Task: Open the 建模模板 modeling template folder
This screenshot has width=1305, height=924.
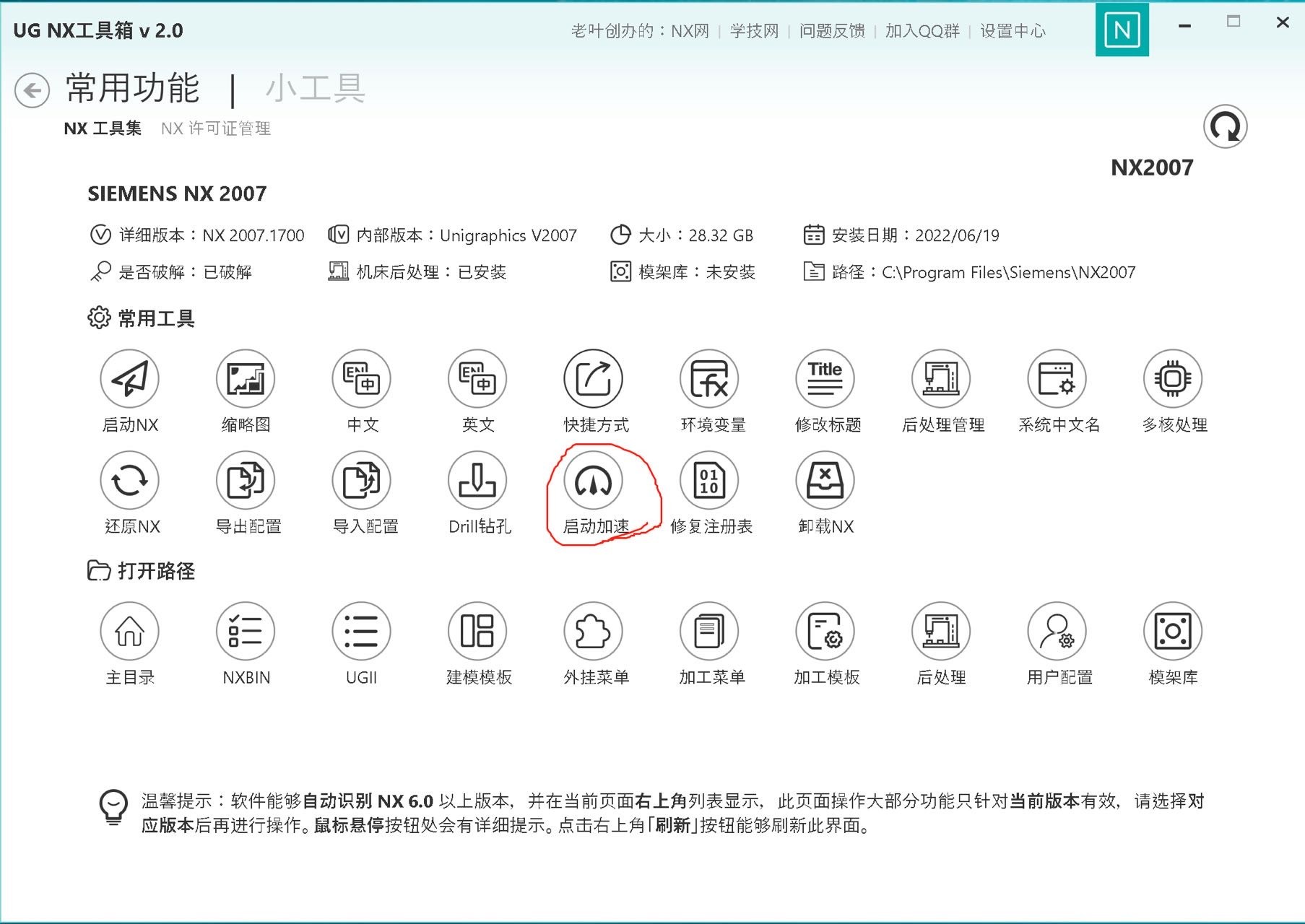Action: [477, 632]
